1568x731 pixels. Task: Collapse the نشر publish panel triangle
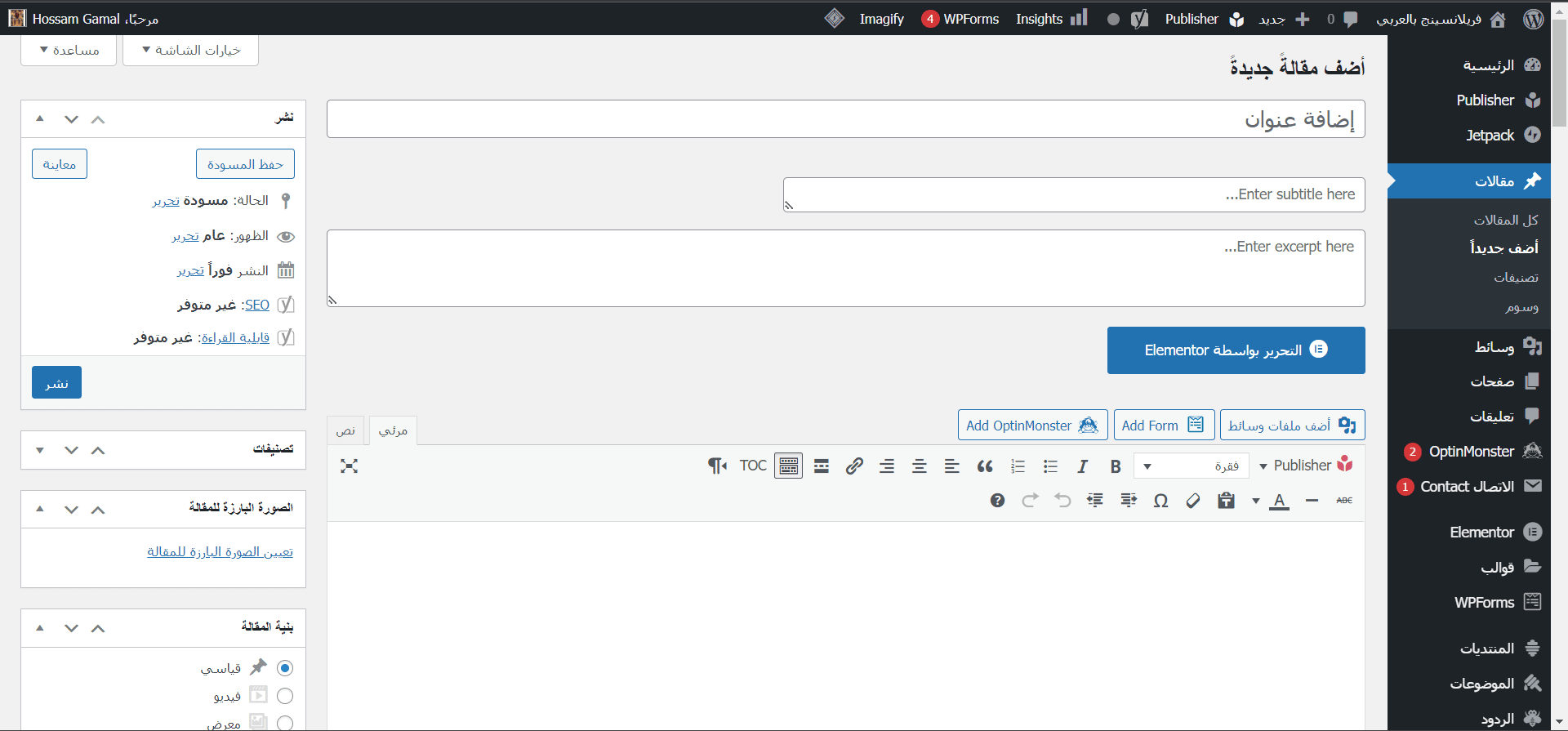point(40,119)
